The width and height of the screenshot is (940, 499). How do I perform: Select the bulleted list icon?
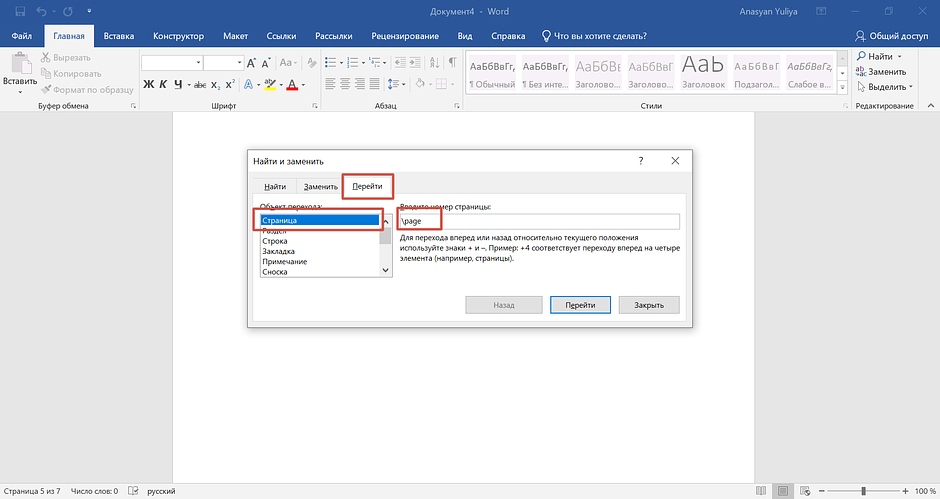(x=331, y=62)
